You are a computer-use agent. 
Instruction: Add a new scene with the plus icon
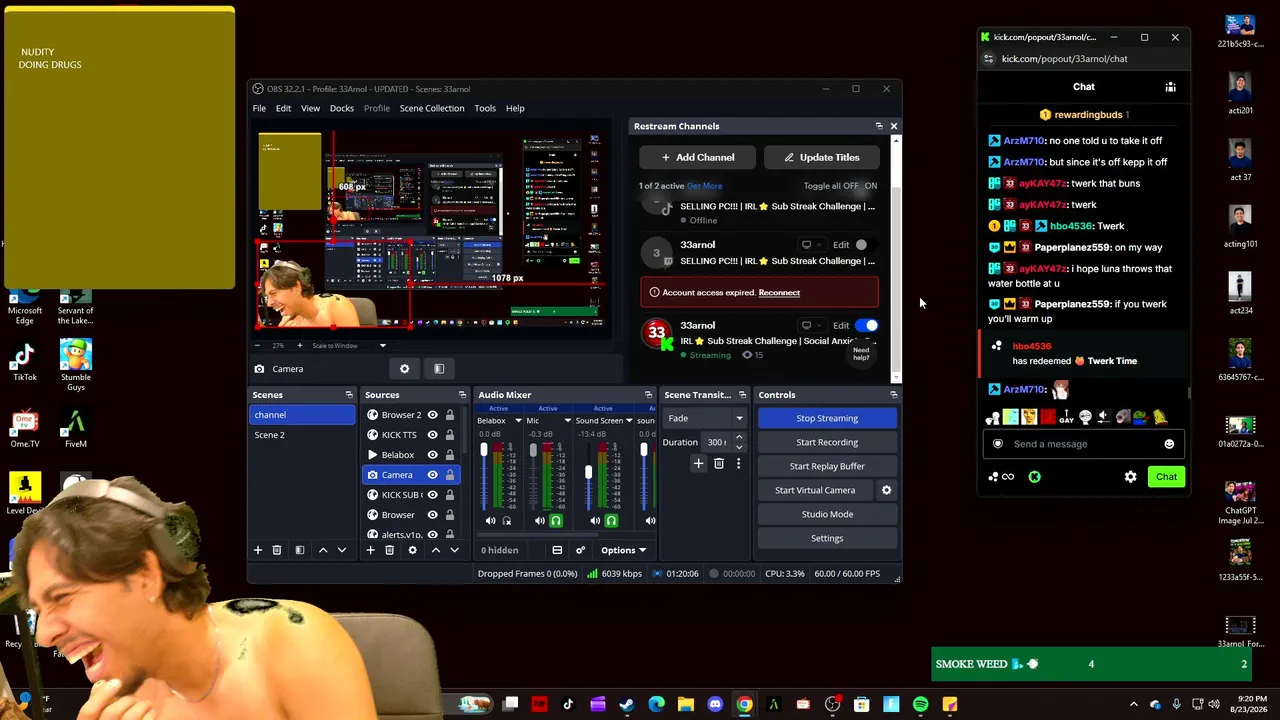click(258, 550)
